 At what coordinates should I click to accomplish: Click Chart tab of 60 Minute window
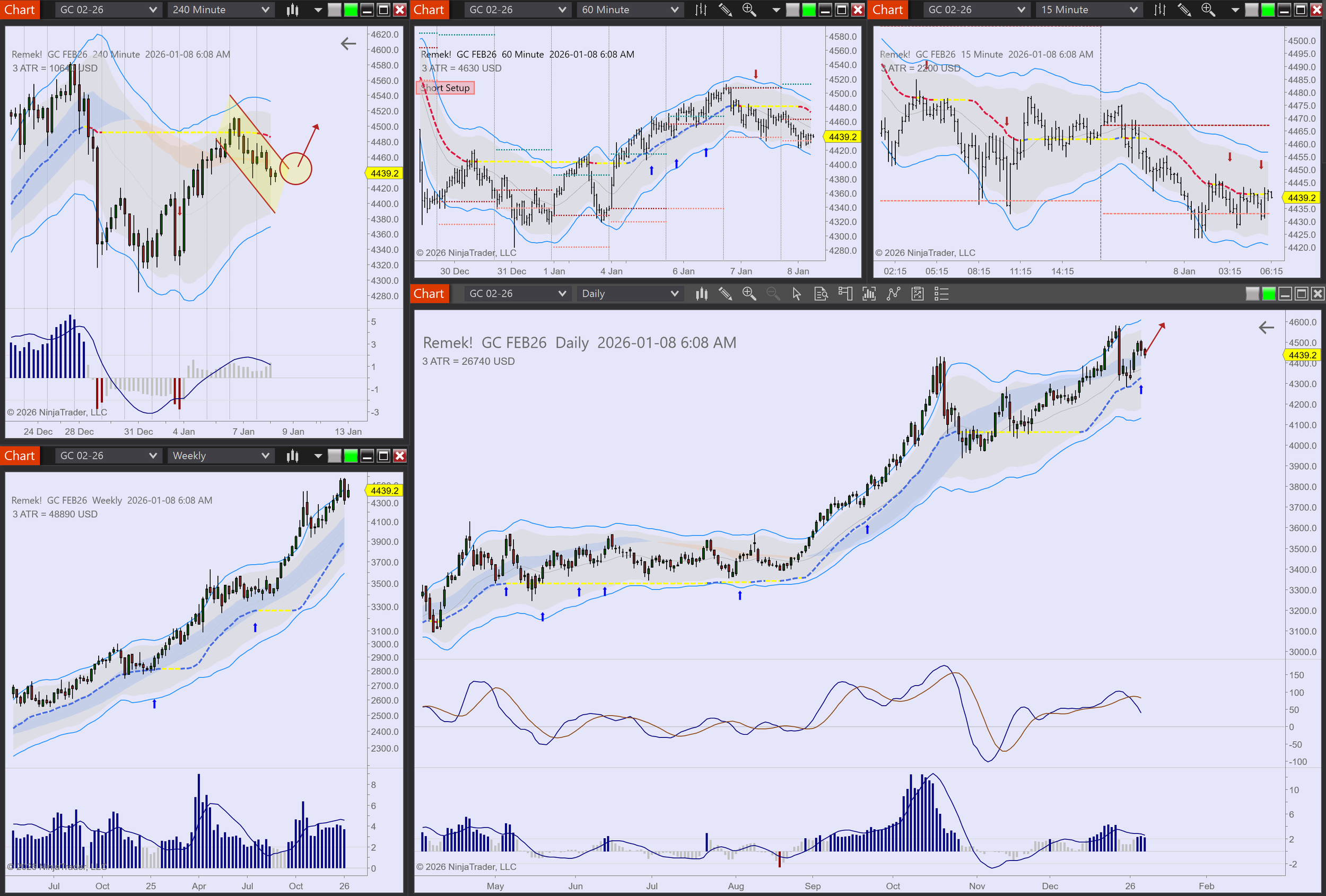pos(429,10)
